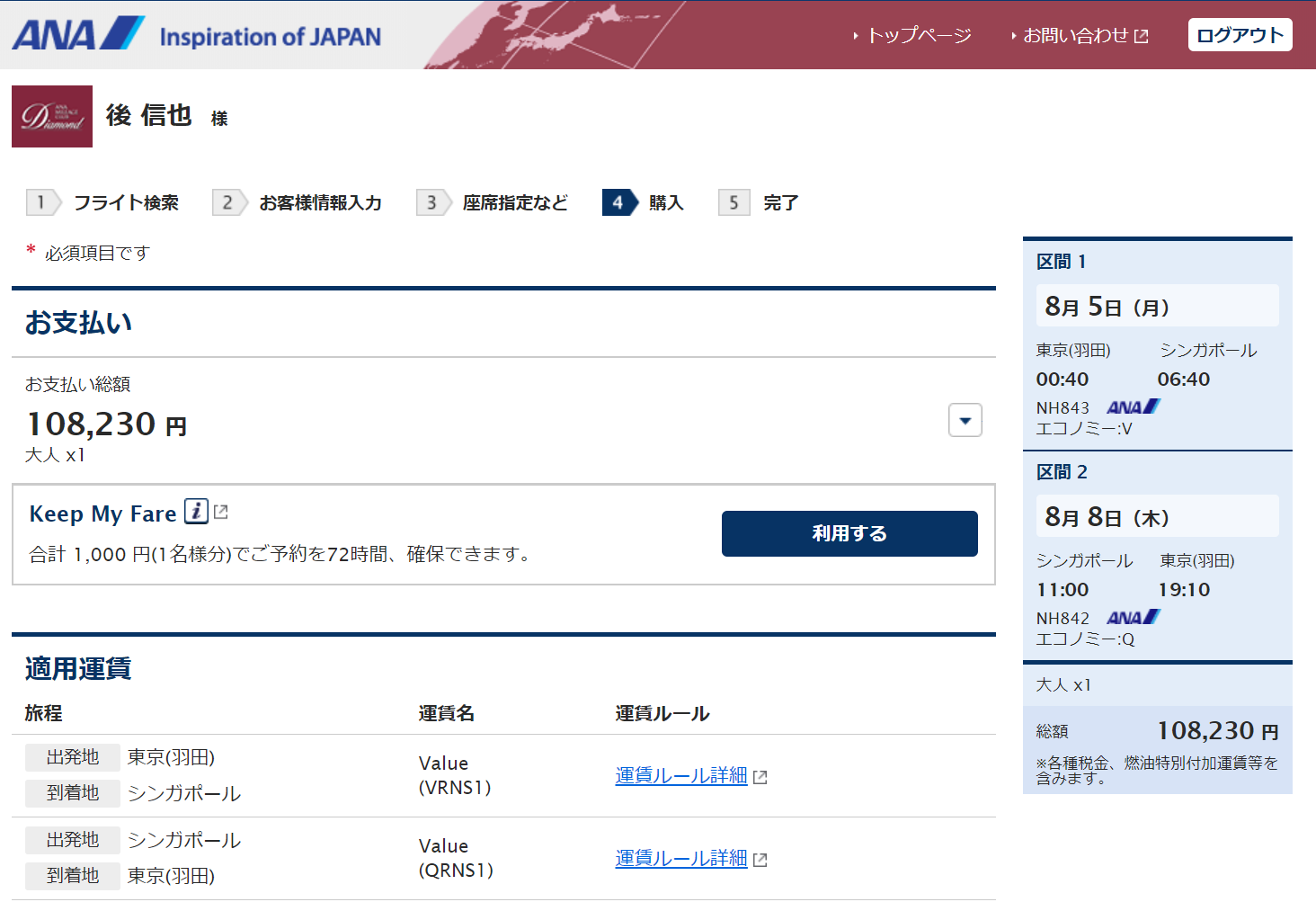Click the 区間 2 header
Viewport: 1316px width, 902px height.
click(1062, 472)
